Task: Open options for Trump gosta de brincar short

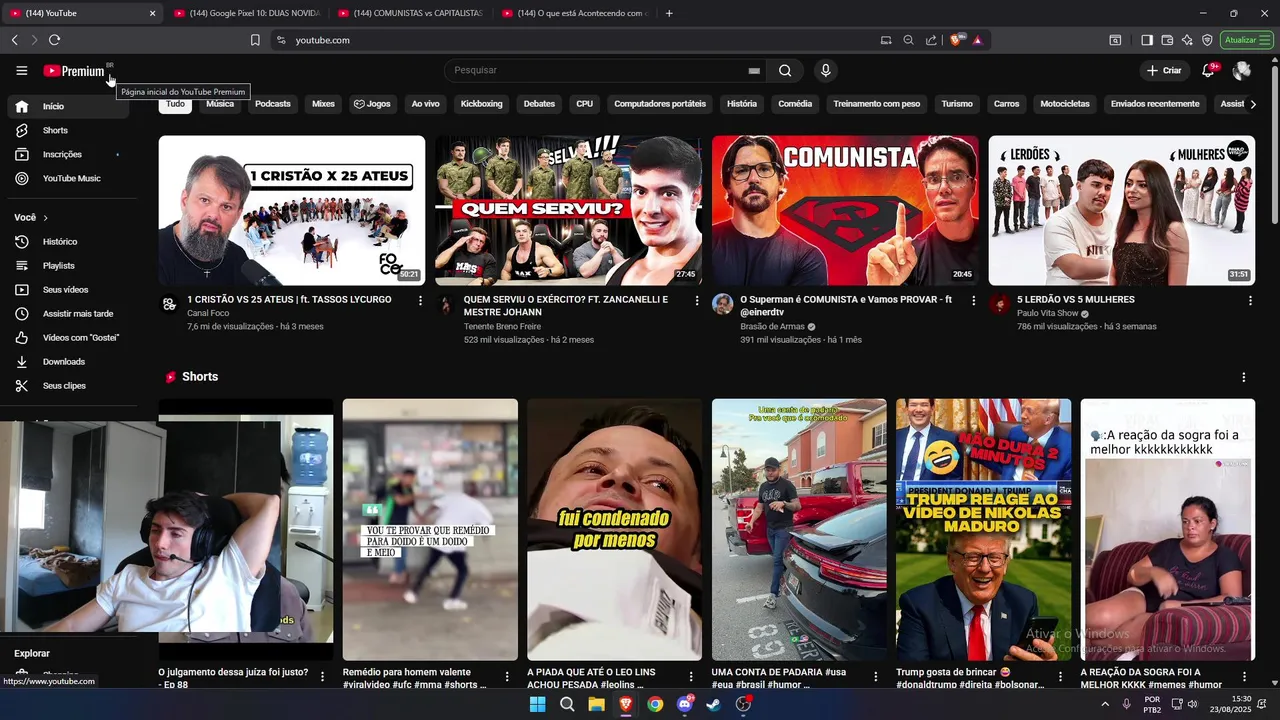Action: pos(1060,677)
